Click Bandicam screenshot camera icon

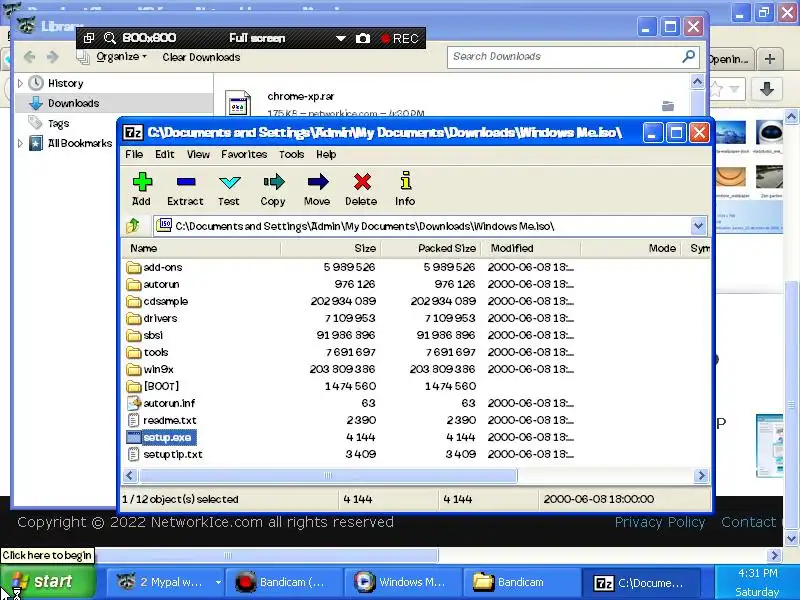pos(363,39)
